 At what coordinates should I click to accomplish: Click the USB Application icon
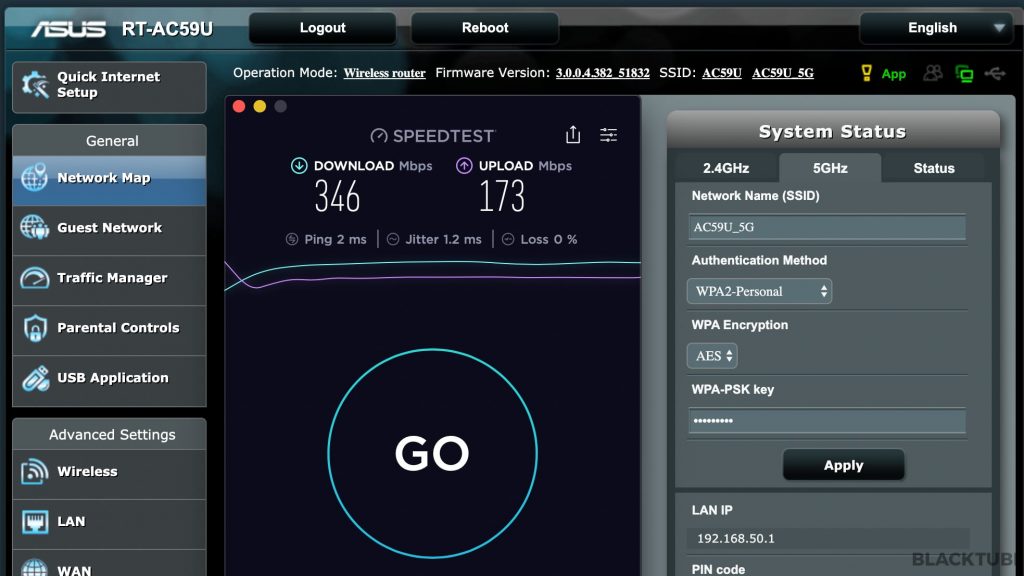click(35, 378)
